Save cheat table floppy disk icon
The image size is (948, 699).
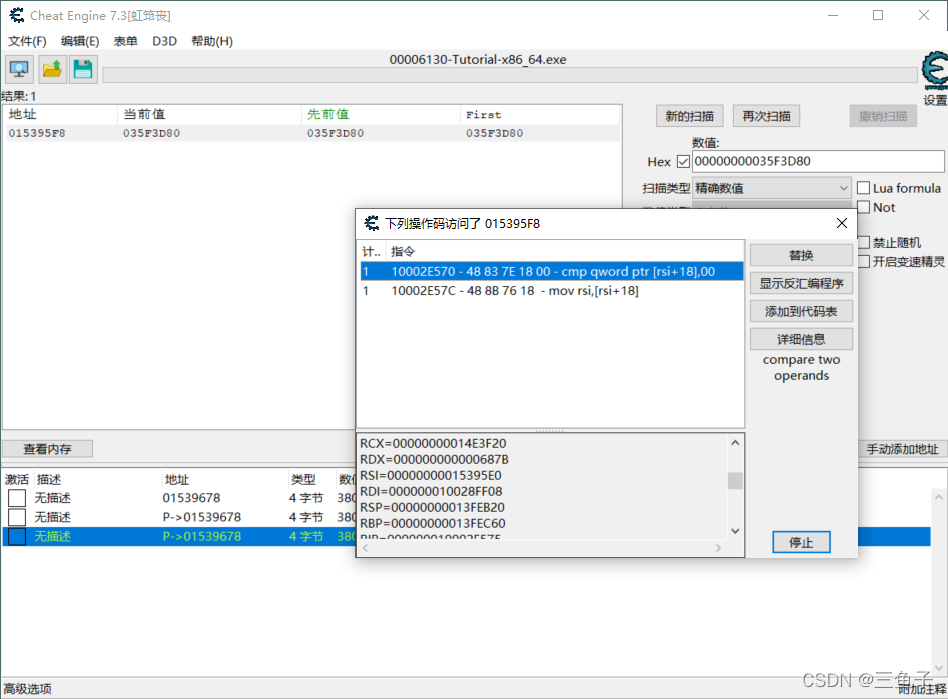click(83, 69)
